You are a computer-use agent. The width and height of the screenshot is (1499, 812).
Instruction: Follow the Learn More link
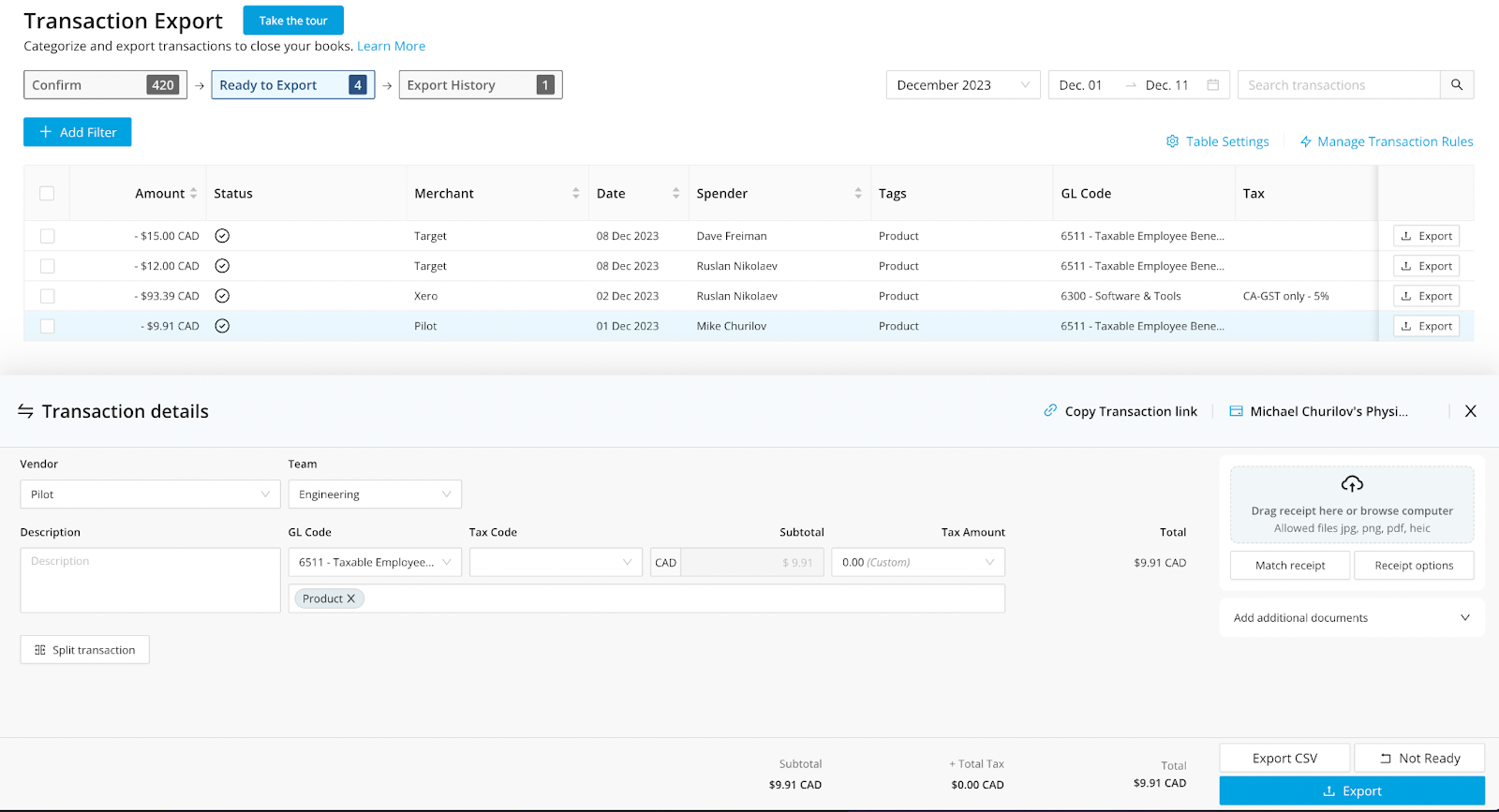click(391, 46)
